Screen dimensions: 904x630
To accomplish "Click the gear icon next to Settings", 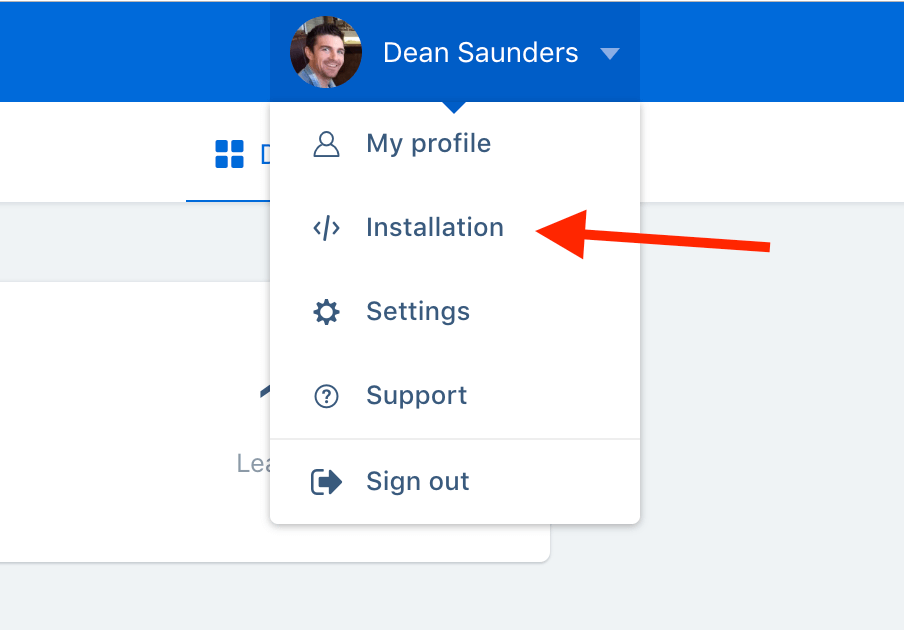I will (x=326, y=312).
